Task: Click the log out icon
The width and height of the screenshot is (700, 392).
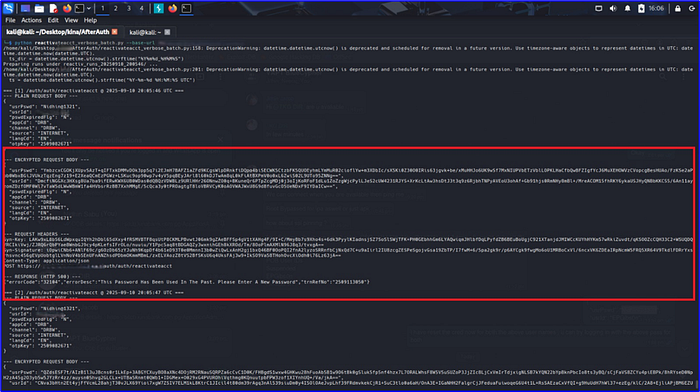Action: [x=692, y=8]
